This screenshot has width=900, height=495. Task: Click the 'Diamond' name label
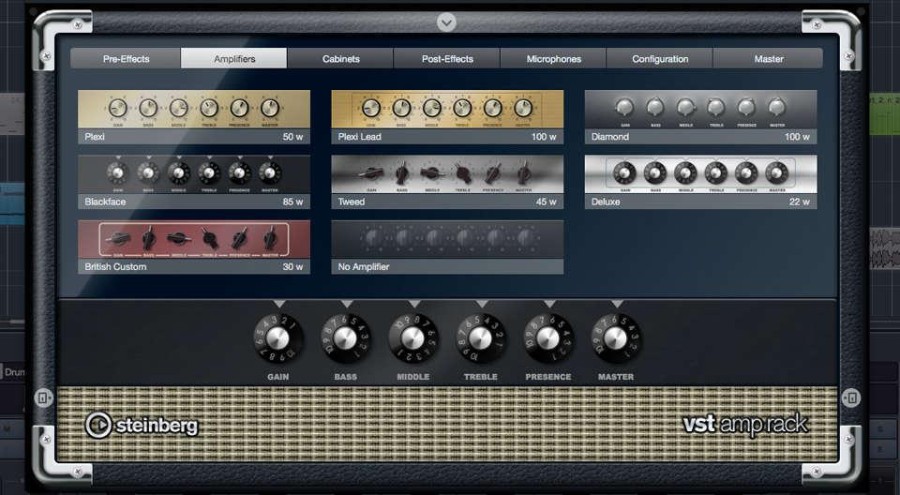click(610, 137)
